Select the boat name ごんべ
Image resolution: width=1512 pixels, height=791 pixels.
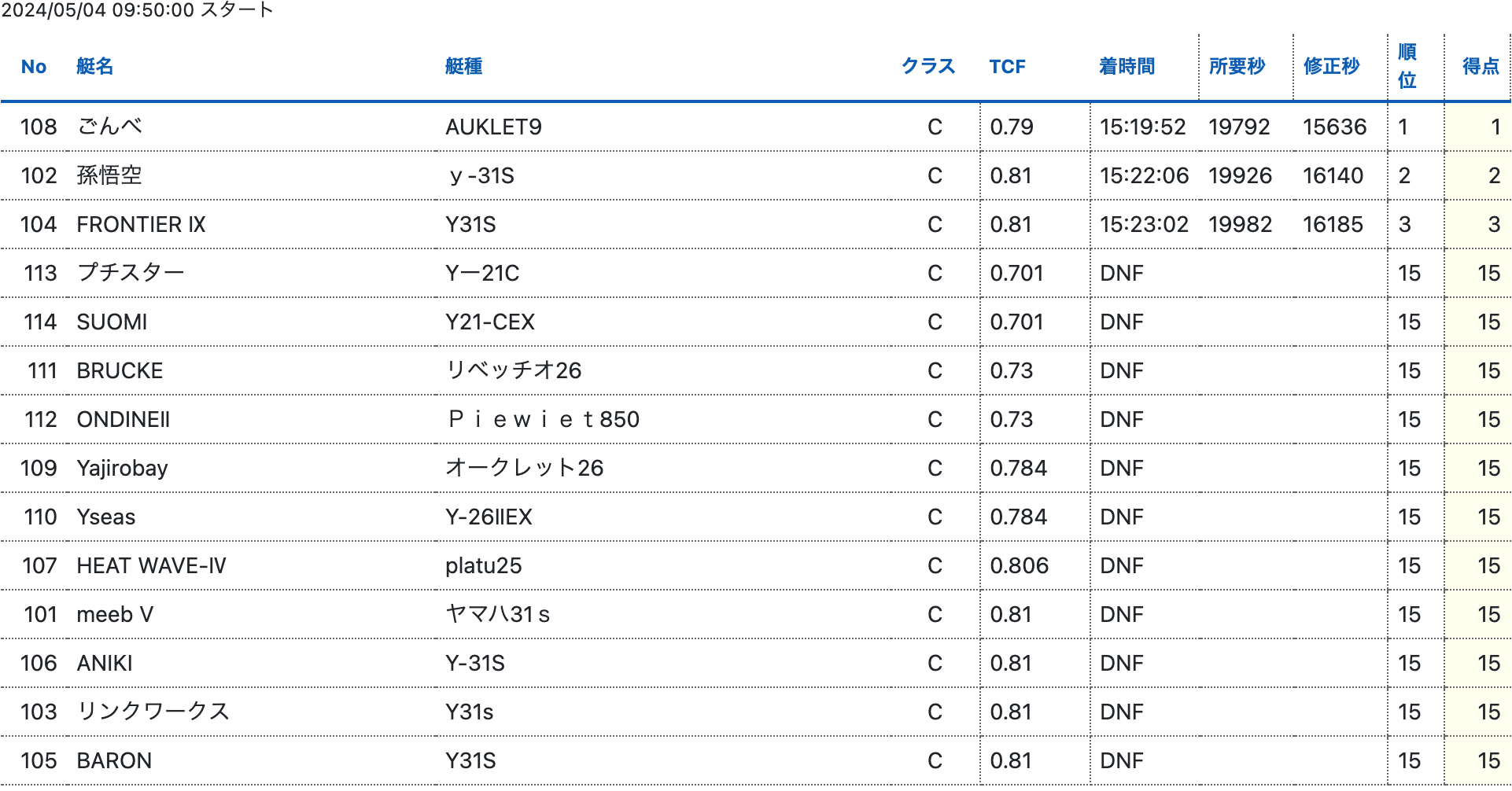pyautogui.click(x=110, y=127)
